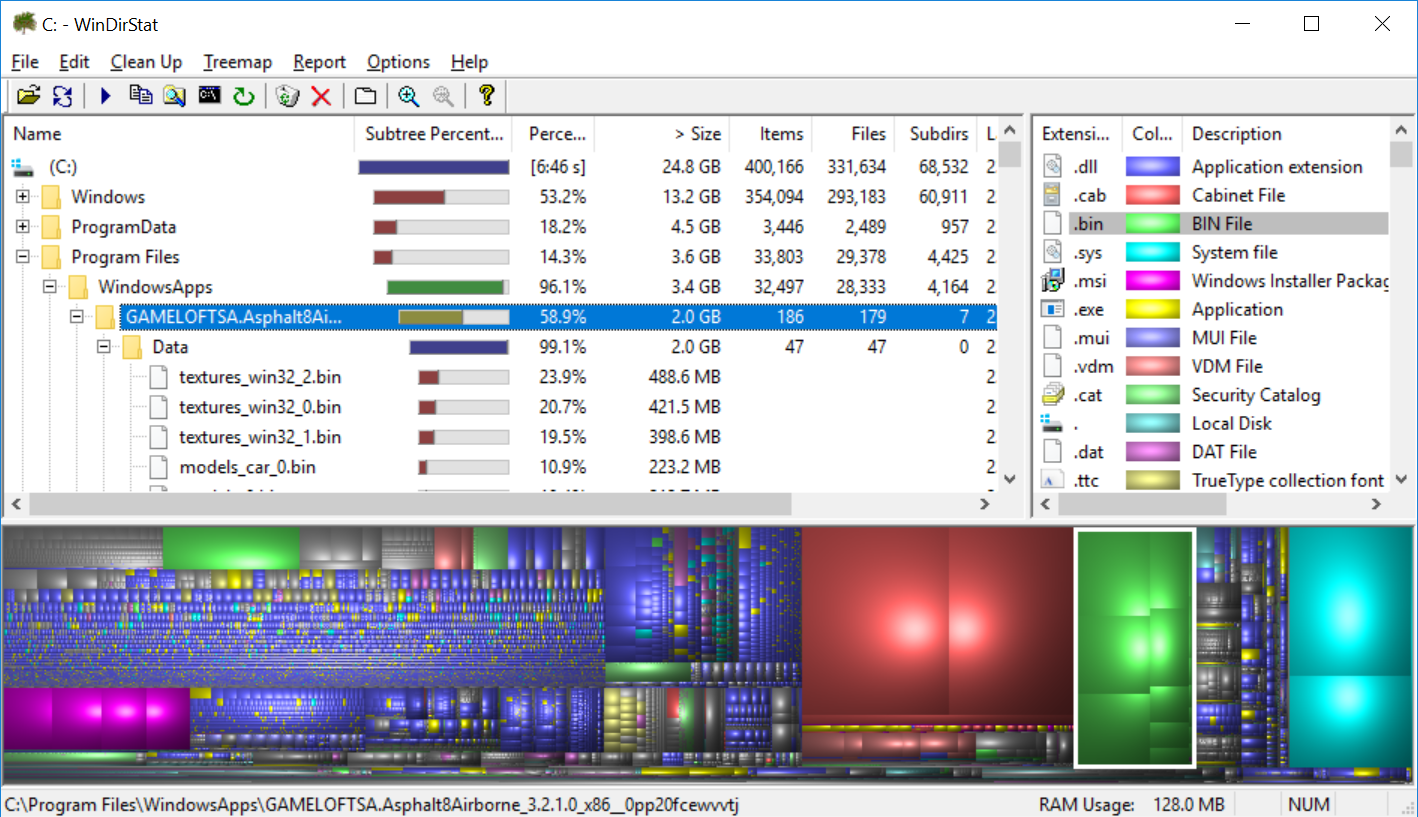Open the Clean Up menu
Image resolution: width=1418 pixels, height=817 pixels.
(x=146, y=62)
